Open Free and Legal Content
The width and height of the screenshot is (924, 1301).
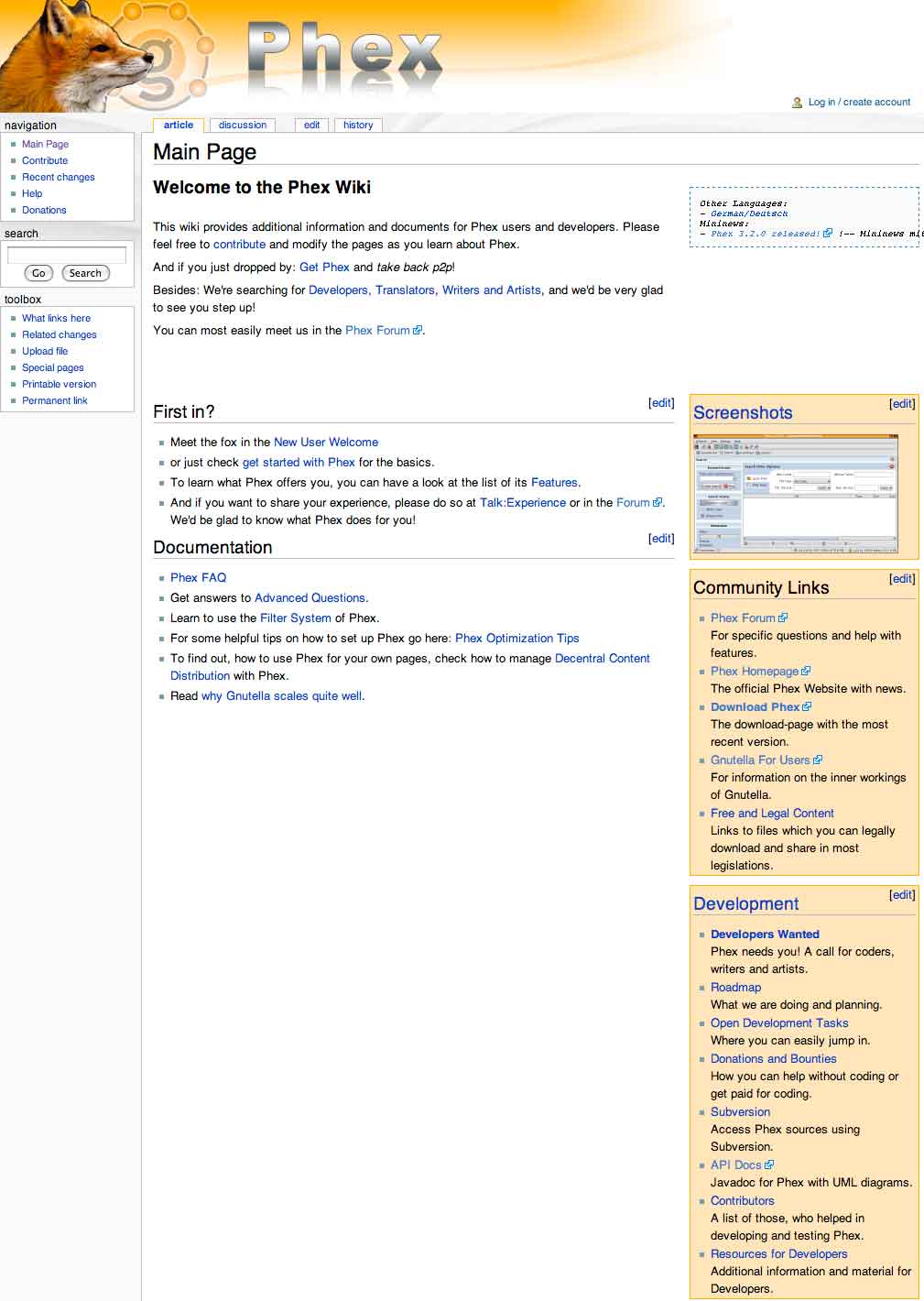(x=772, y=814)
